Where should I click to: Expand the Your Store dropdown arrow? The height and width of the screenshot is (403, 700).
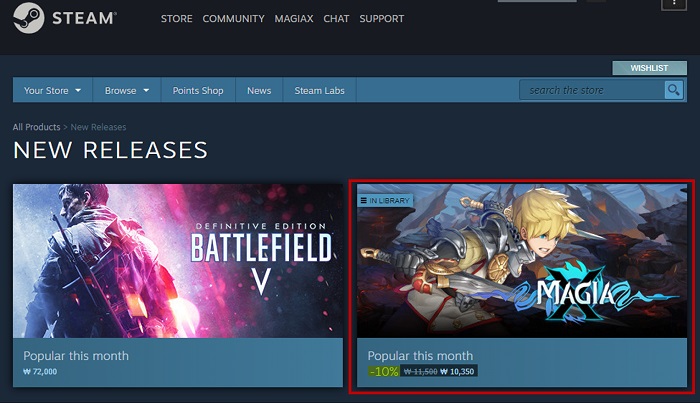coord(78,90)
